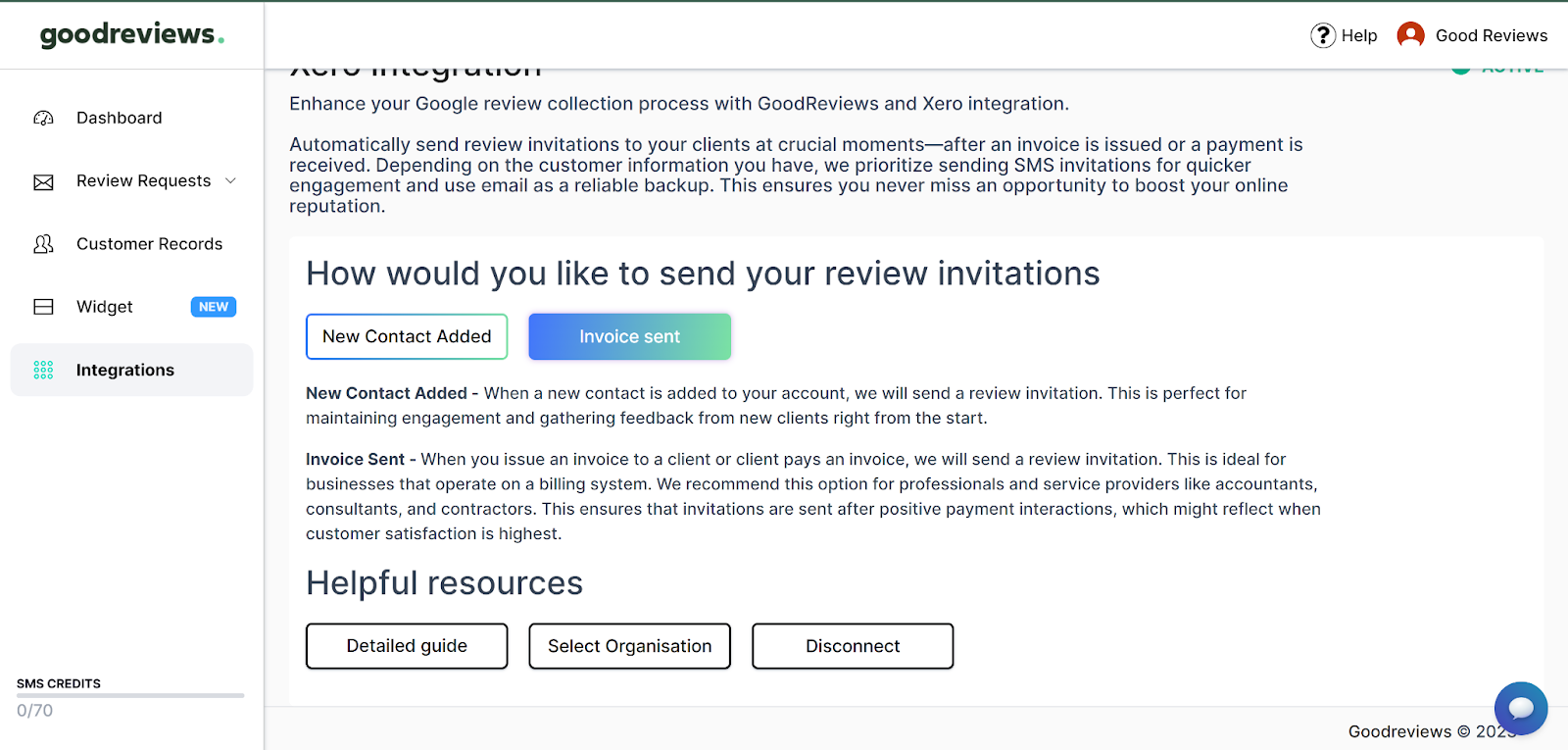
Task: Click the Dashboard gauge icon
Action: coord(43,118)
